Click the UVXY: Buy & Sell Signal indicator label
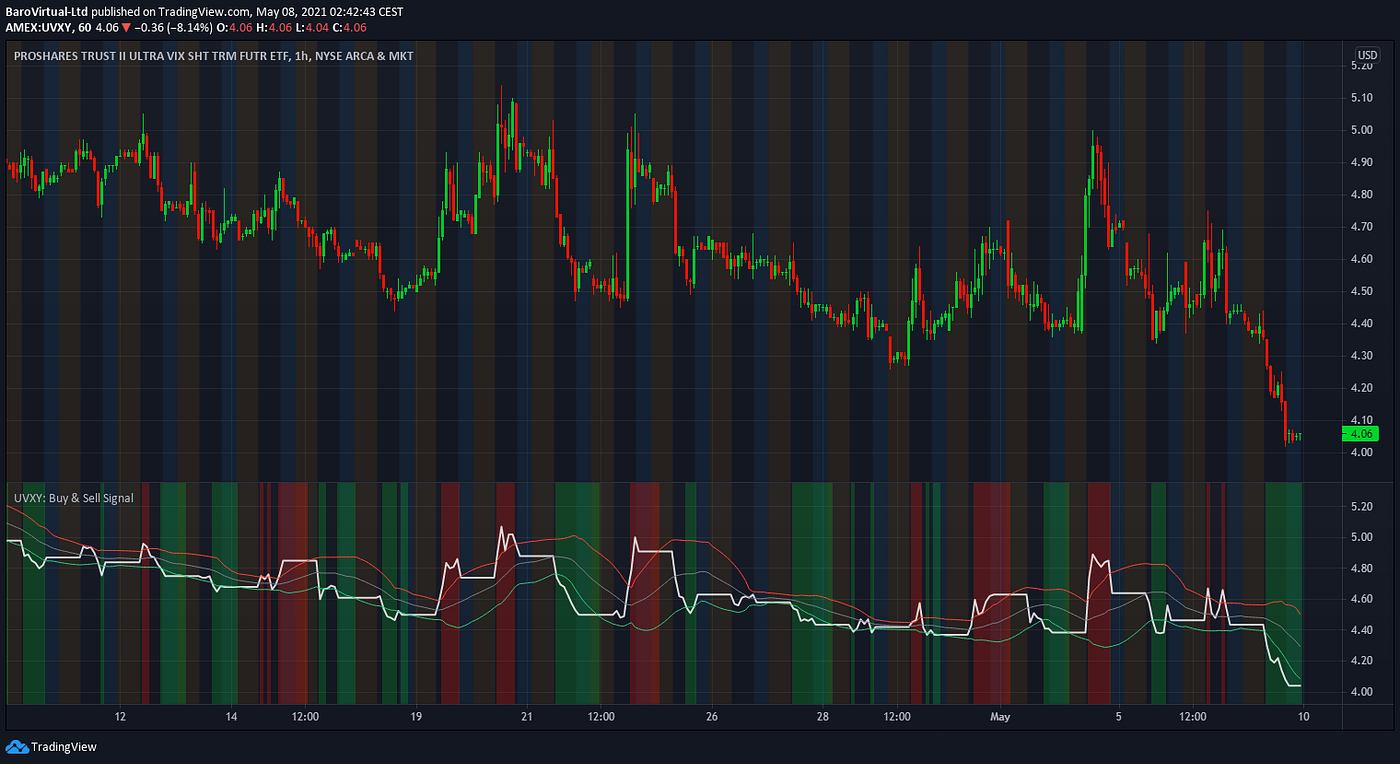1400x764 pixels. [73, 497]
